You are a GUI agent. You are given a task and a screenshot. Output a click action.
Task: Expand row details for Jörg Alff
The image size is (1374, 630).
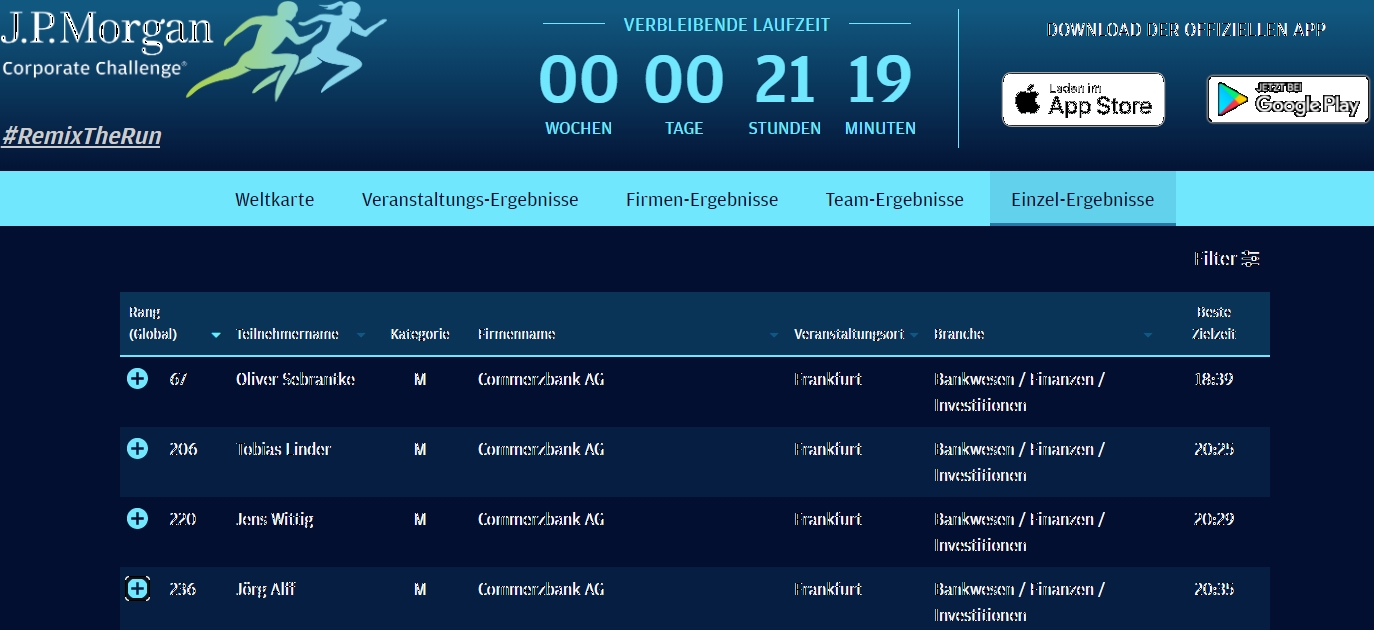pos(138,589)
